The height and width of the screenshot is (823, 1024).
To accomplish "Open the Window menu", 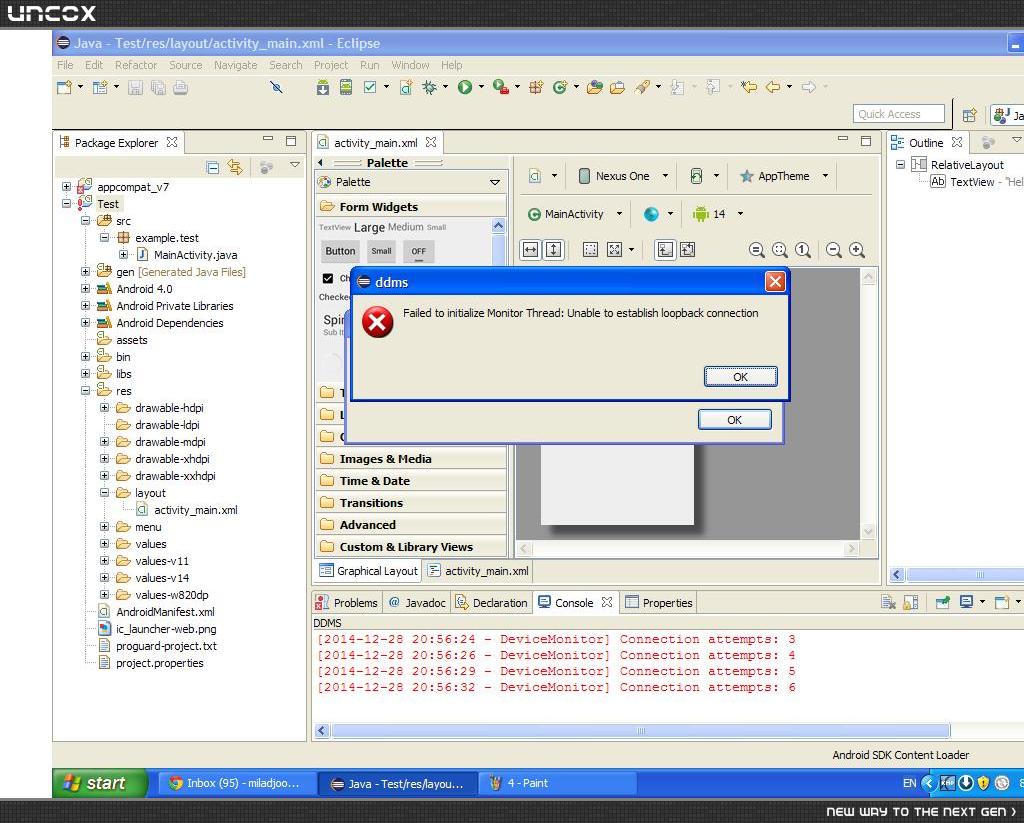I will [x=410, y=65].
